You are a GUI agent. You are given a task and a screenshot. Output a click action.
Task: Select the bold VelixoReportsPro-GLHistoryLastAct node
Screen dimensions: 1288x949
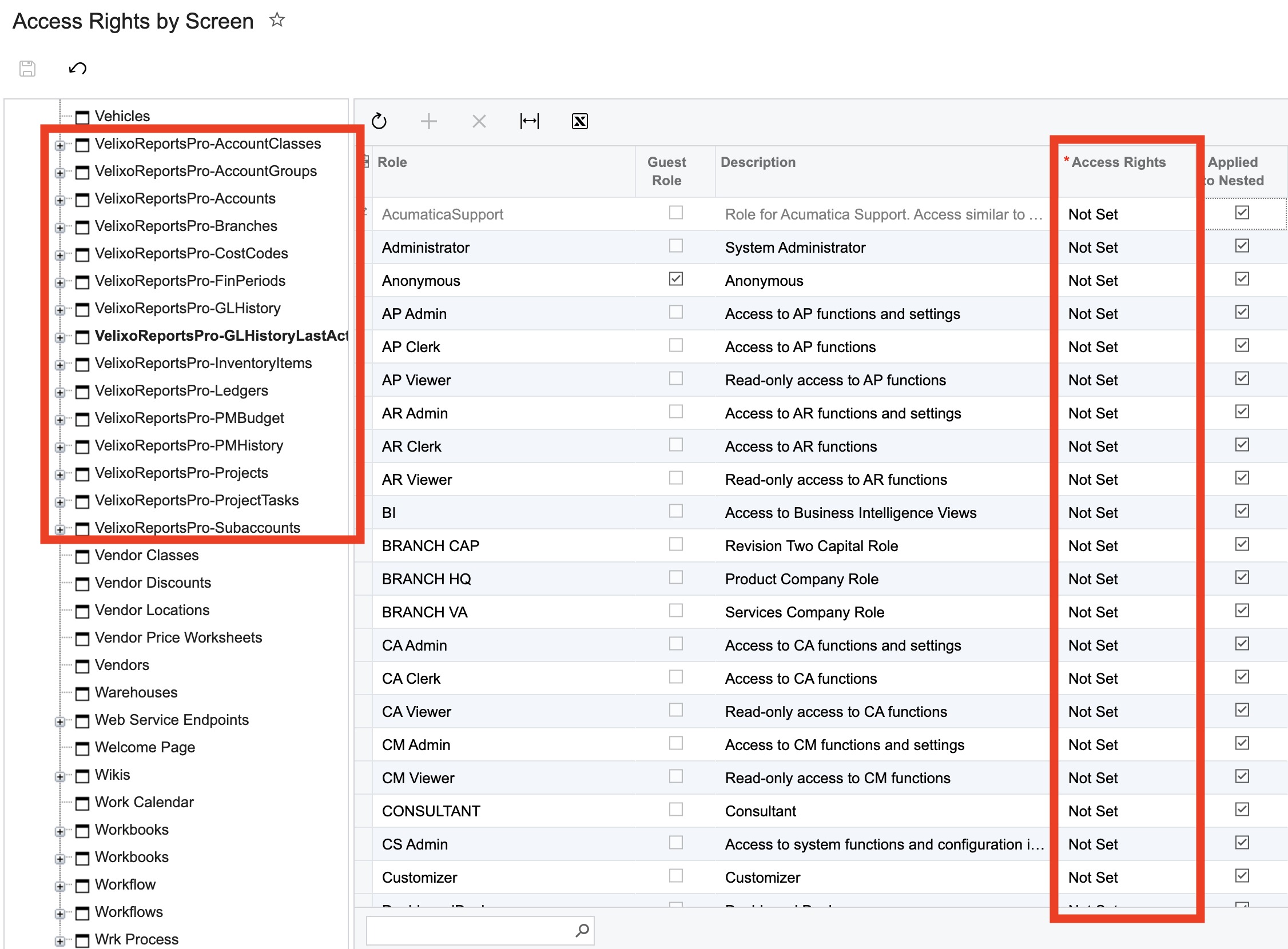pyautogui.click(x=221, y=336)
